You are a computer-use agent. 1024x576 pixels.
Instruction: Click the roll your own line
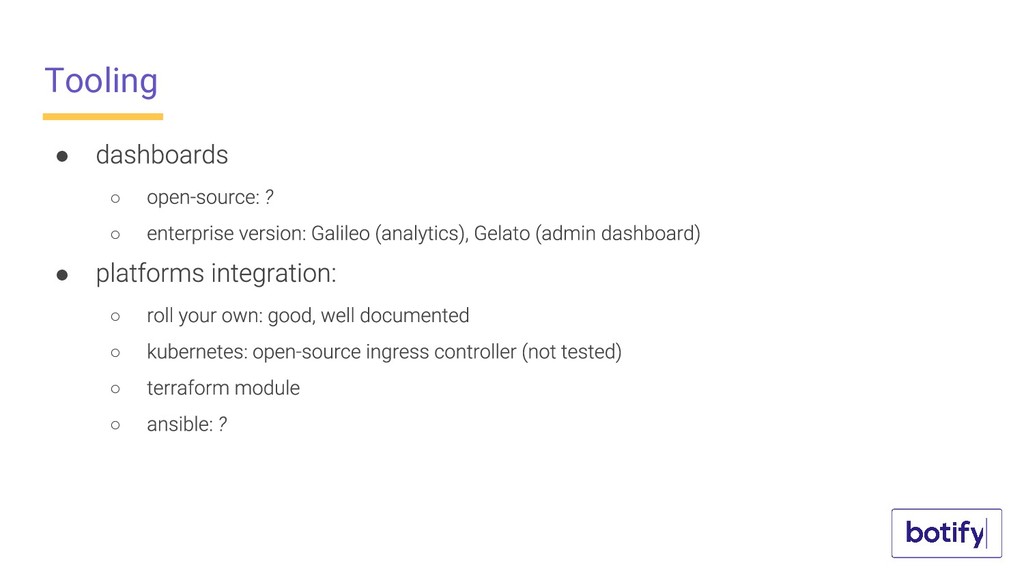point(308,315)
